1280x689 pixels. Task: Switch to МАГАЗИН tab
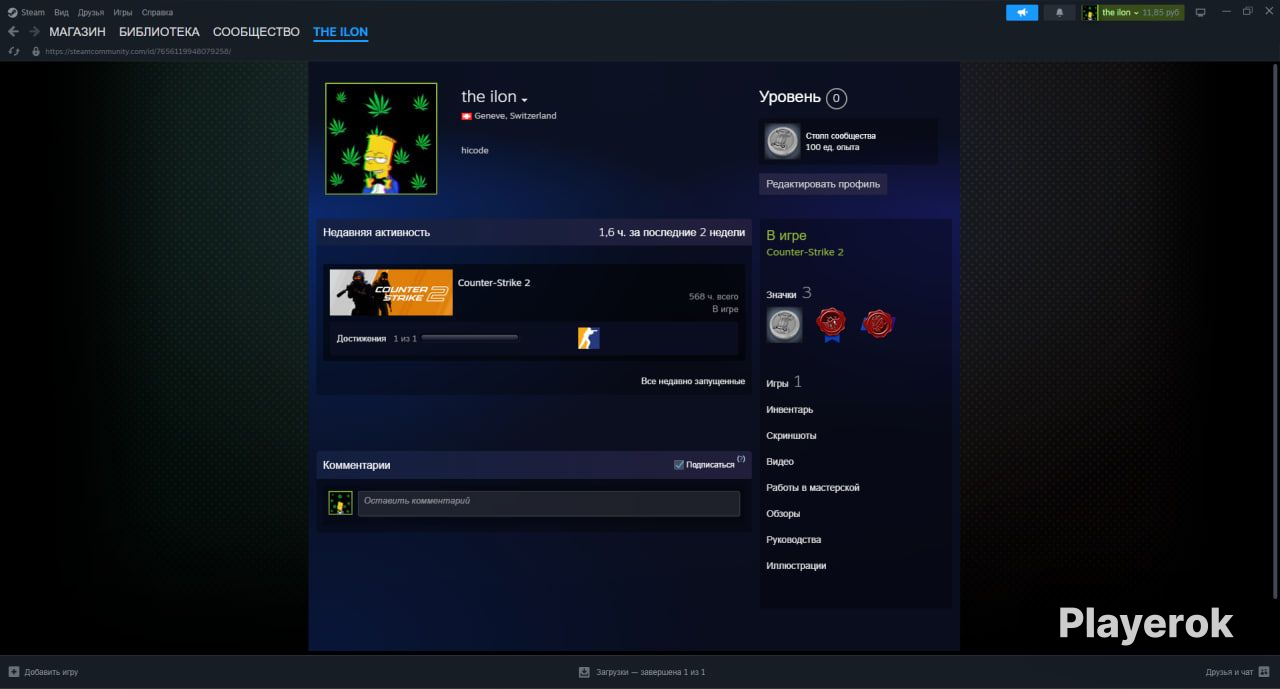[x=77, y=32]
